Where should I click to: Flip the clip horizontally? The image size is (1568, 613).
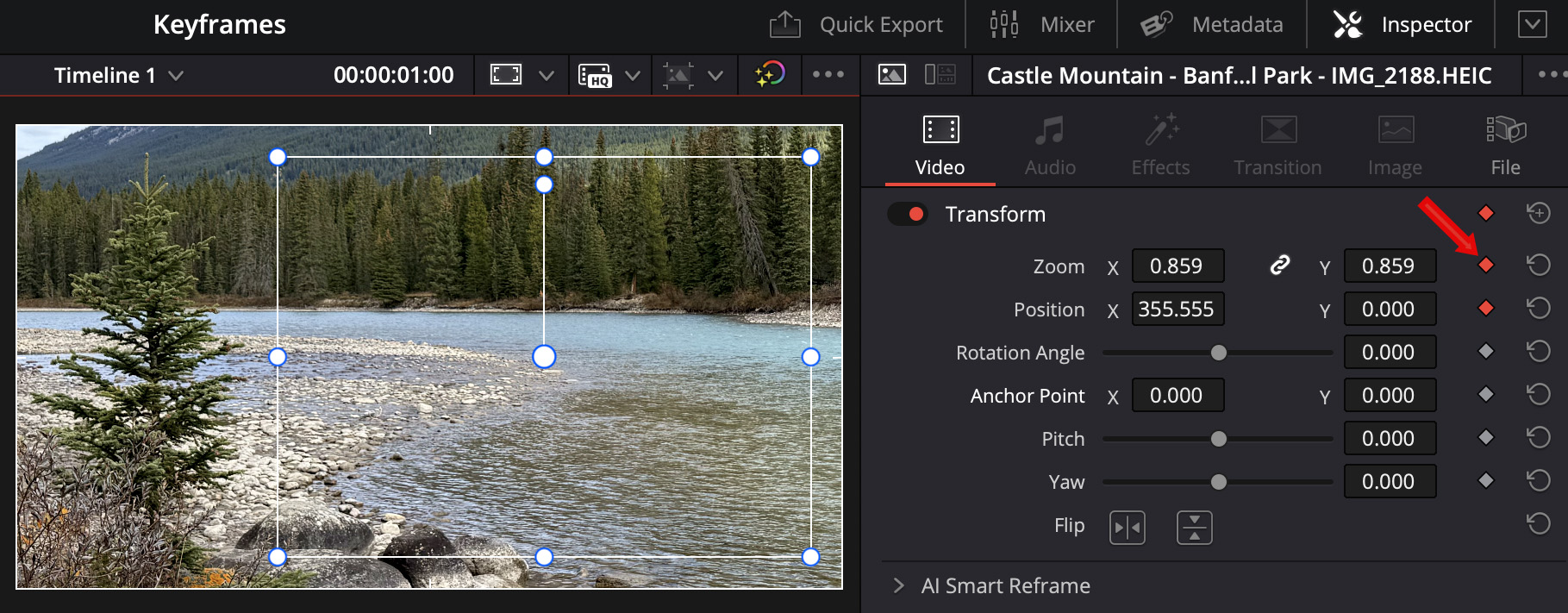click(x=1127, y=527)
